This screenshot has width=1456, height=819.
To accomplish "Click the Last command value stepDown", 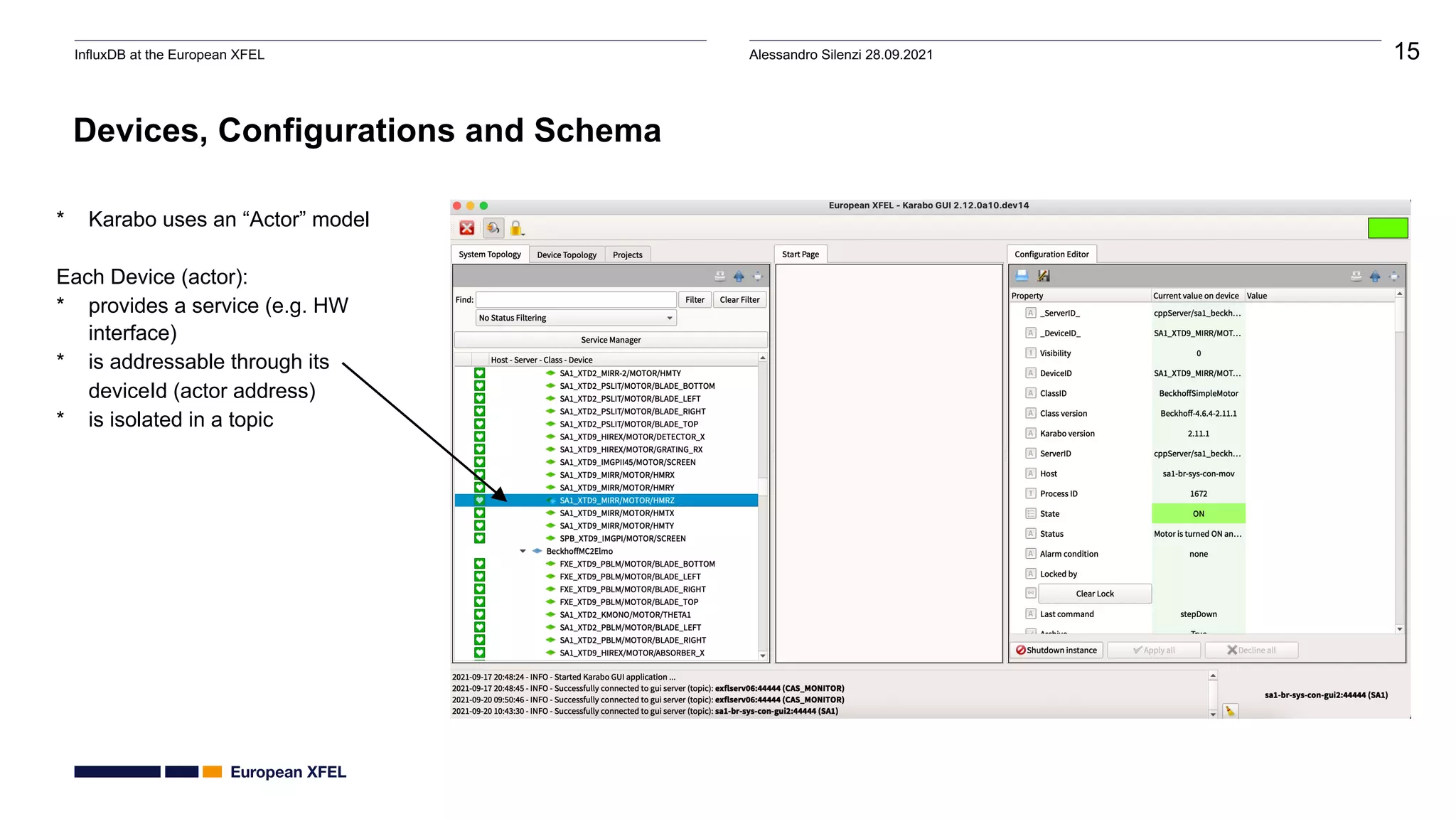I will click(x=1198, y=614).
